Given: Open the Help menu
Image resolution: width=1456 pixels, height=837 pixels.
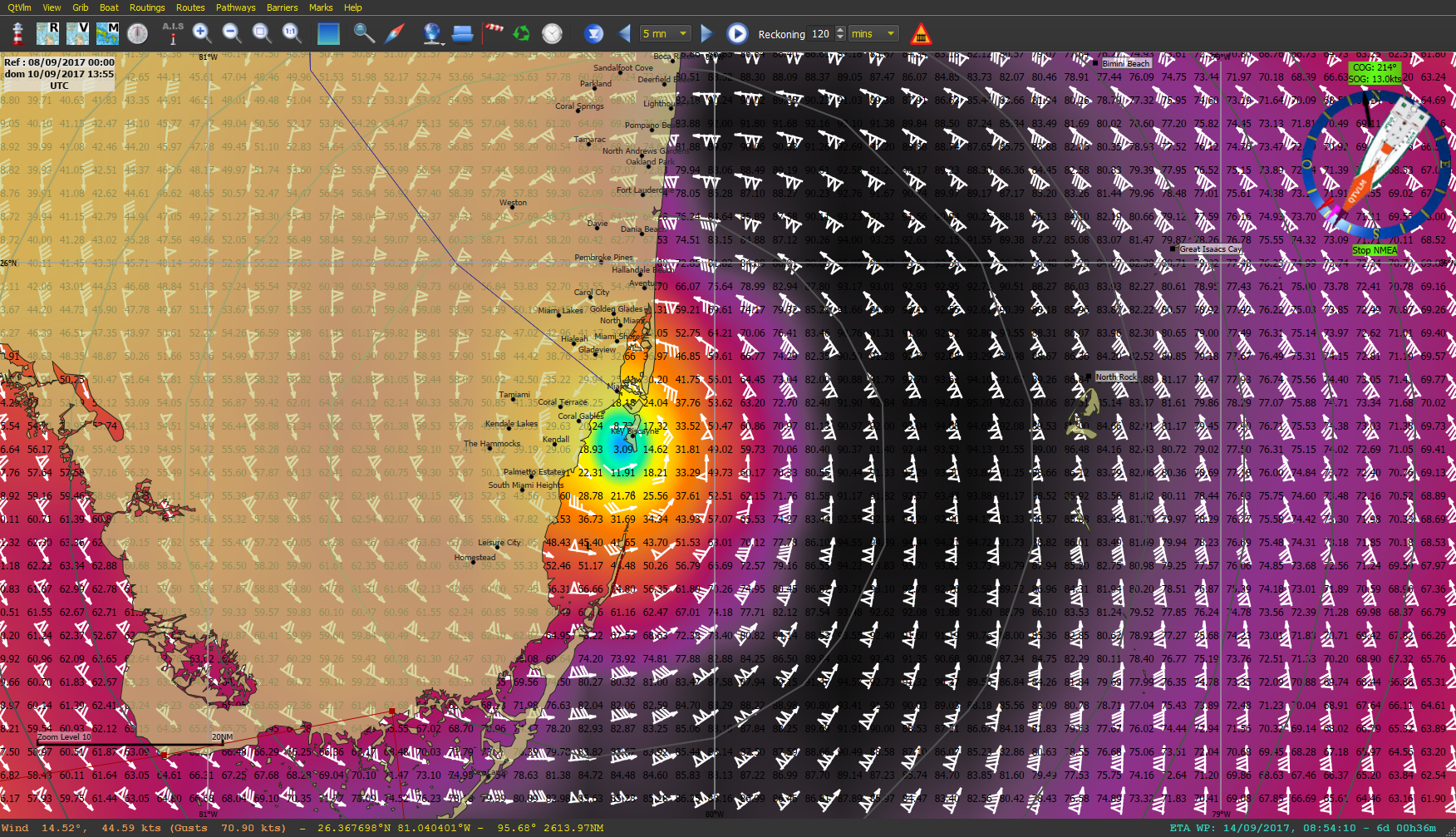Looking at the screenshot, I should (353, 7).
